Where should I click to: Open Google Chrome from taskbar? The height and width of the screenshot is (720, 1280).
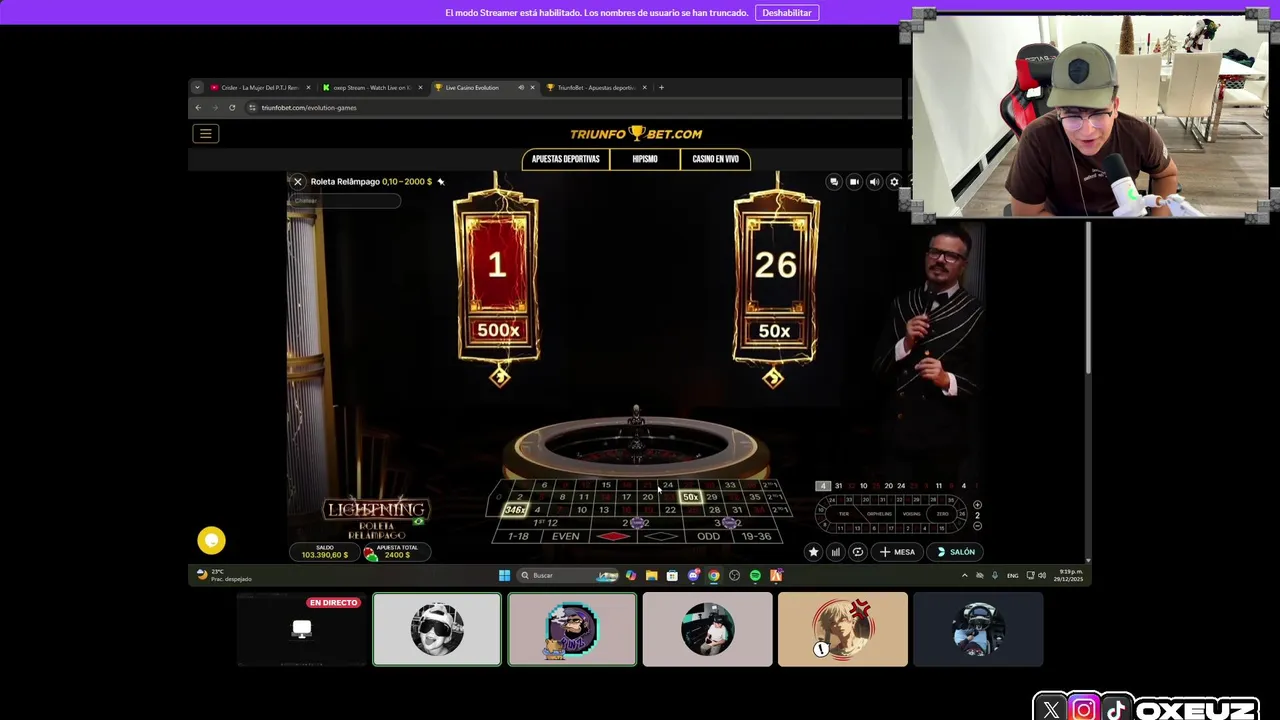click(x=713, y=576)
